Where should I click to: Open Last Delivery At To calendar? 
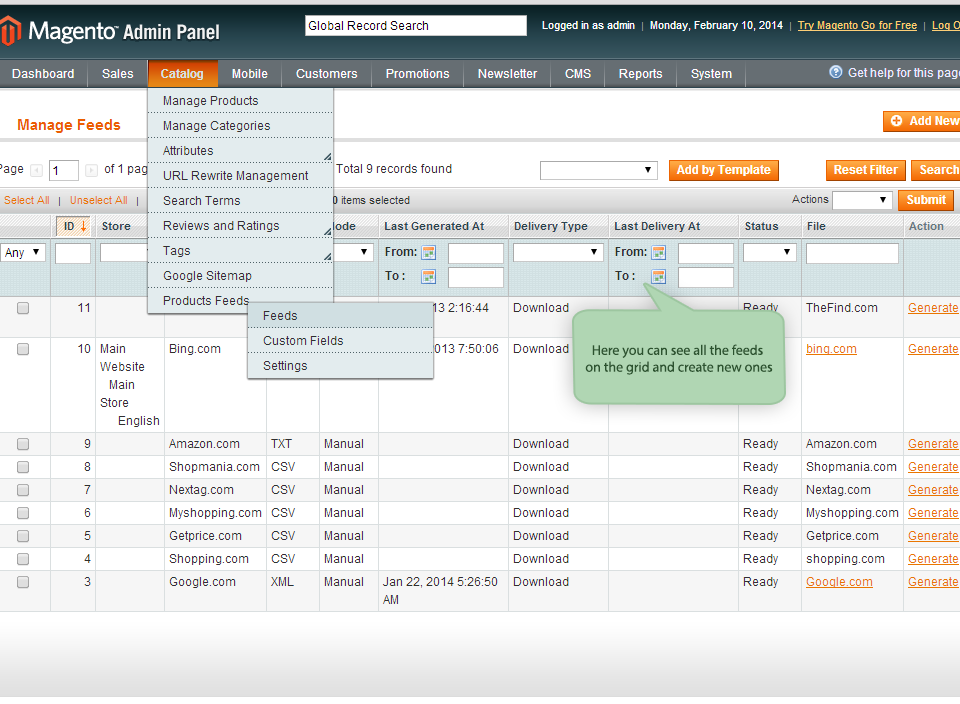(659, 277)
